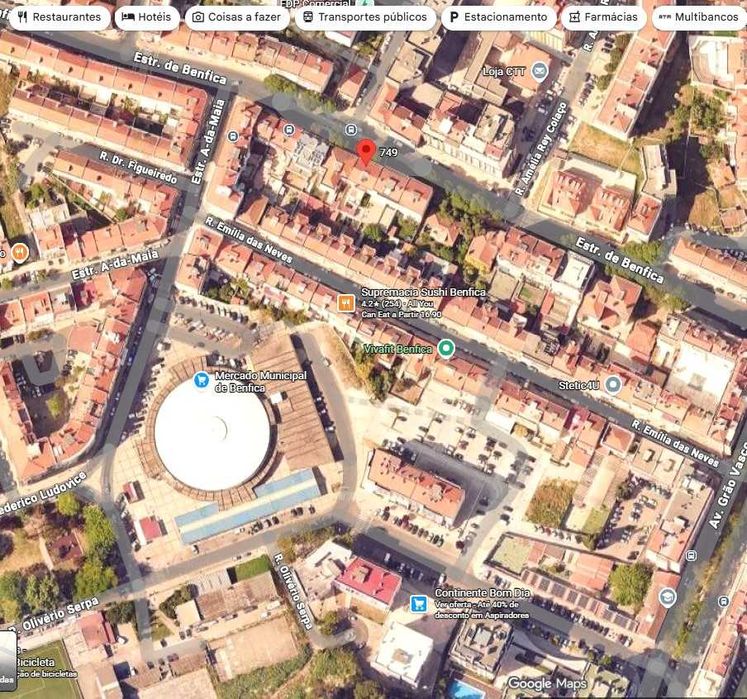Viewport: 747px width, 699px height.
Task: Click Continente Bom Dia shopping cart icon
Action: coord(419,604)
